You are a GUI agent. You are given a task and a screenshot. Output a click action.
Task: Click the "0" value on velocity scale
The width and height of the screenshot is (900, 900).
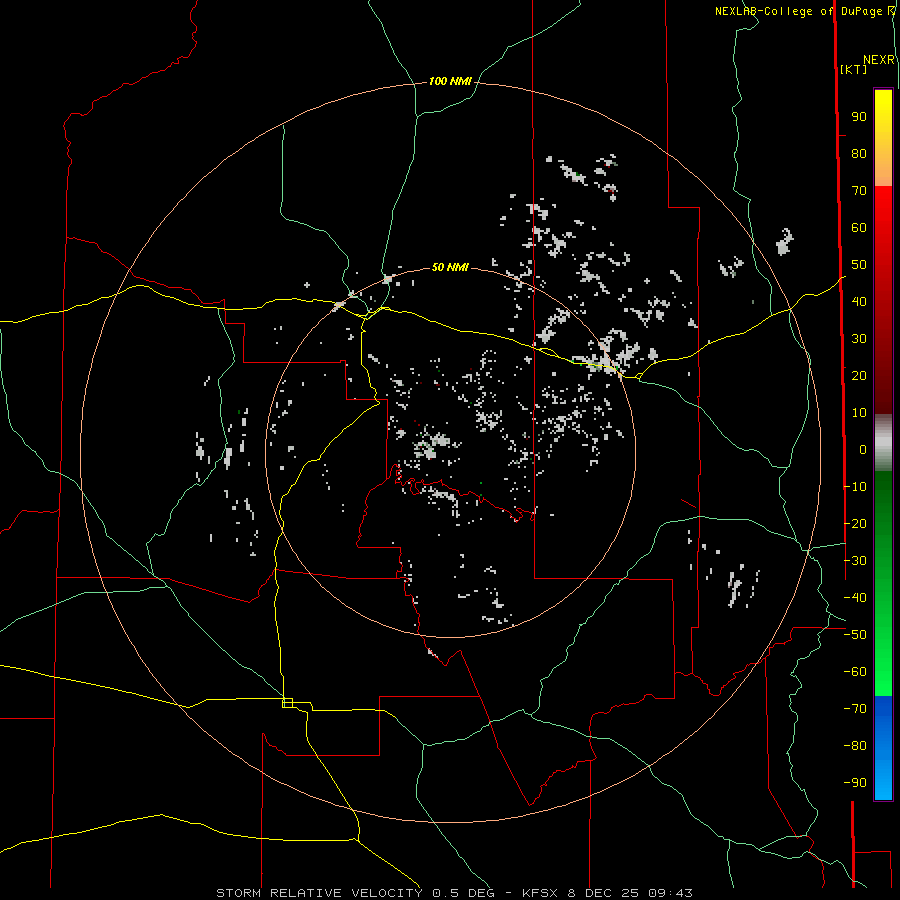863,450
